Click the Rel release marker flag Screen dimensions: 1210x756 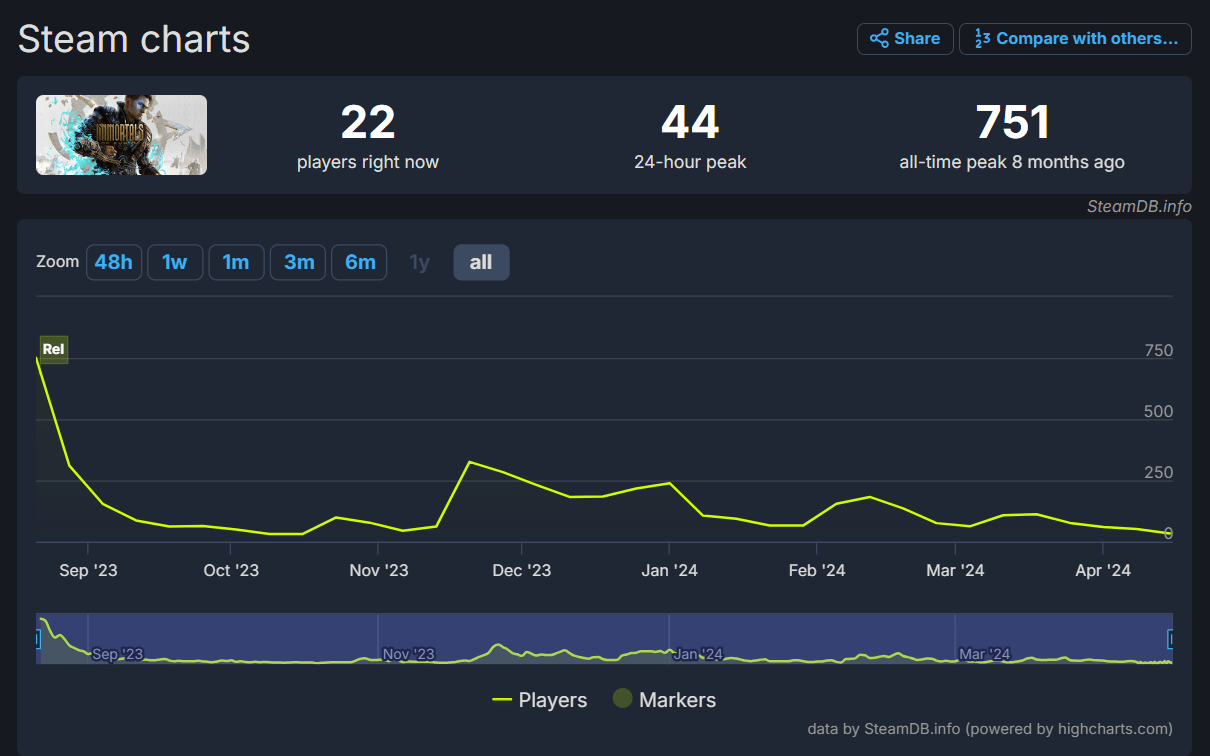53,349
